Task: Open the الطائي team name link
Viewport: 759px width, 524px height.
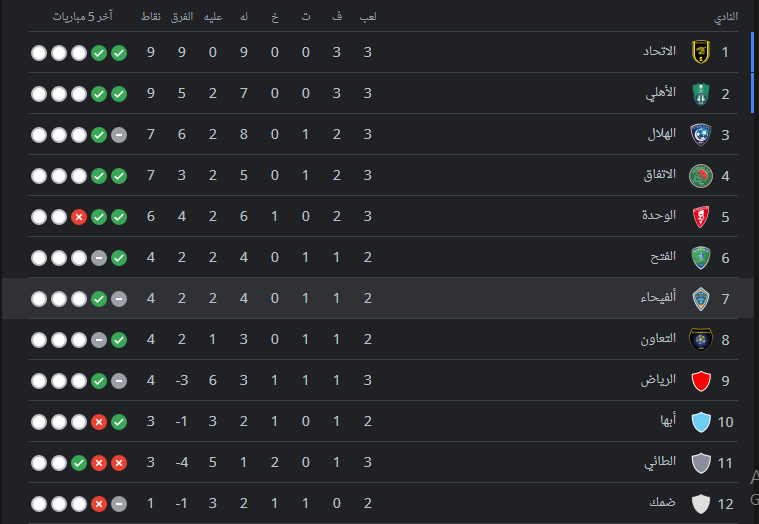Action: tap(661, 462)
